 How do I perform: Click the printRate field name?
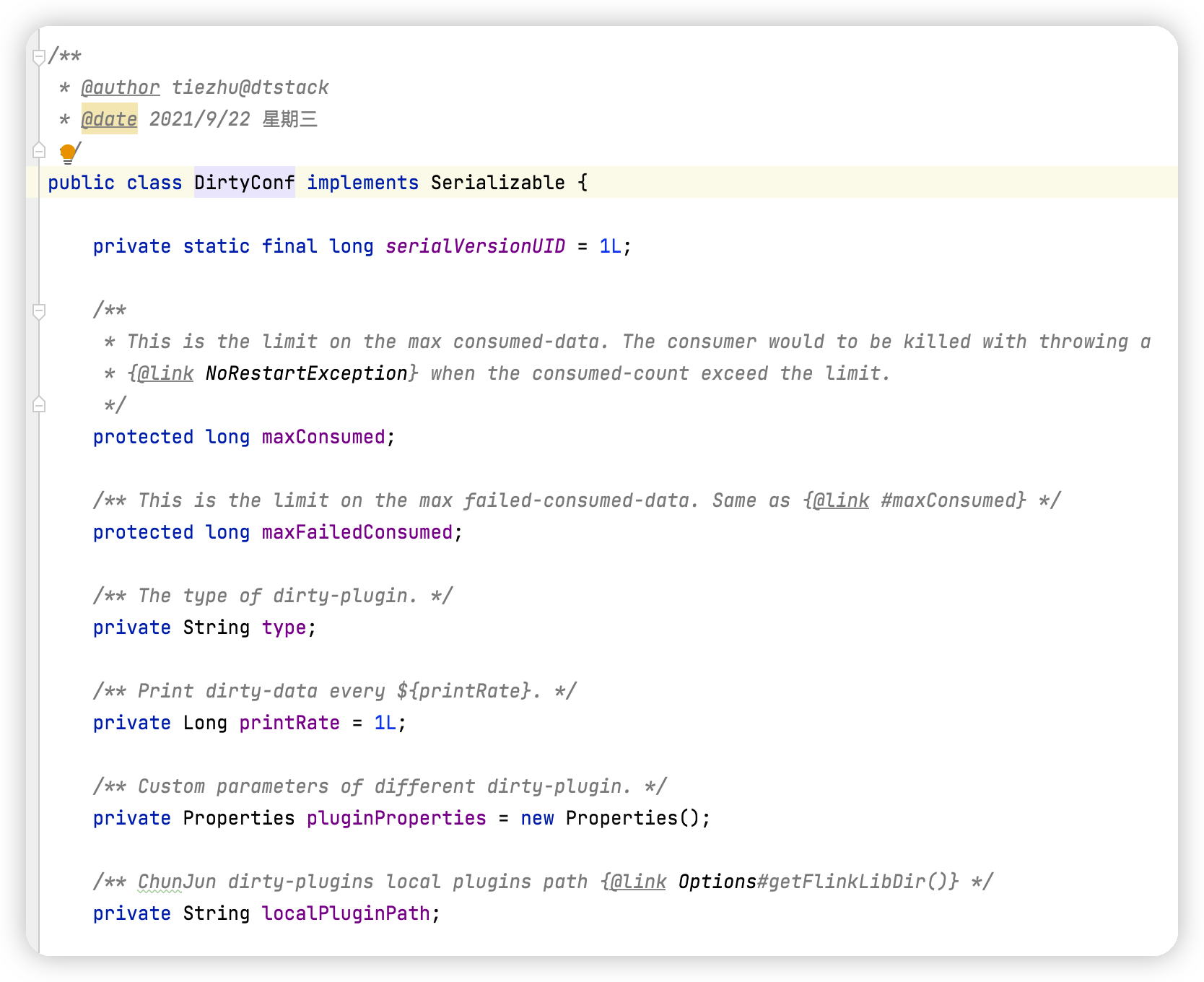(289, 723)
